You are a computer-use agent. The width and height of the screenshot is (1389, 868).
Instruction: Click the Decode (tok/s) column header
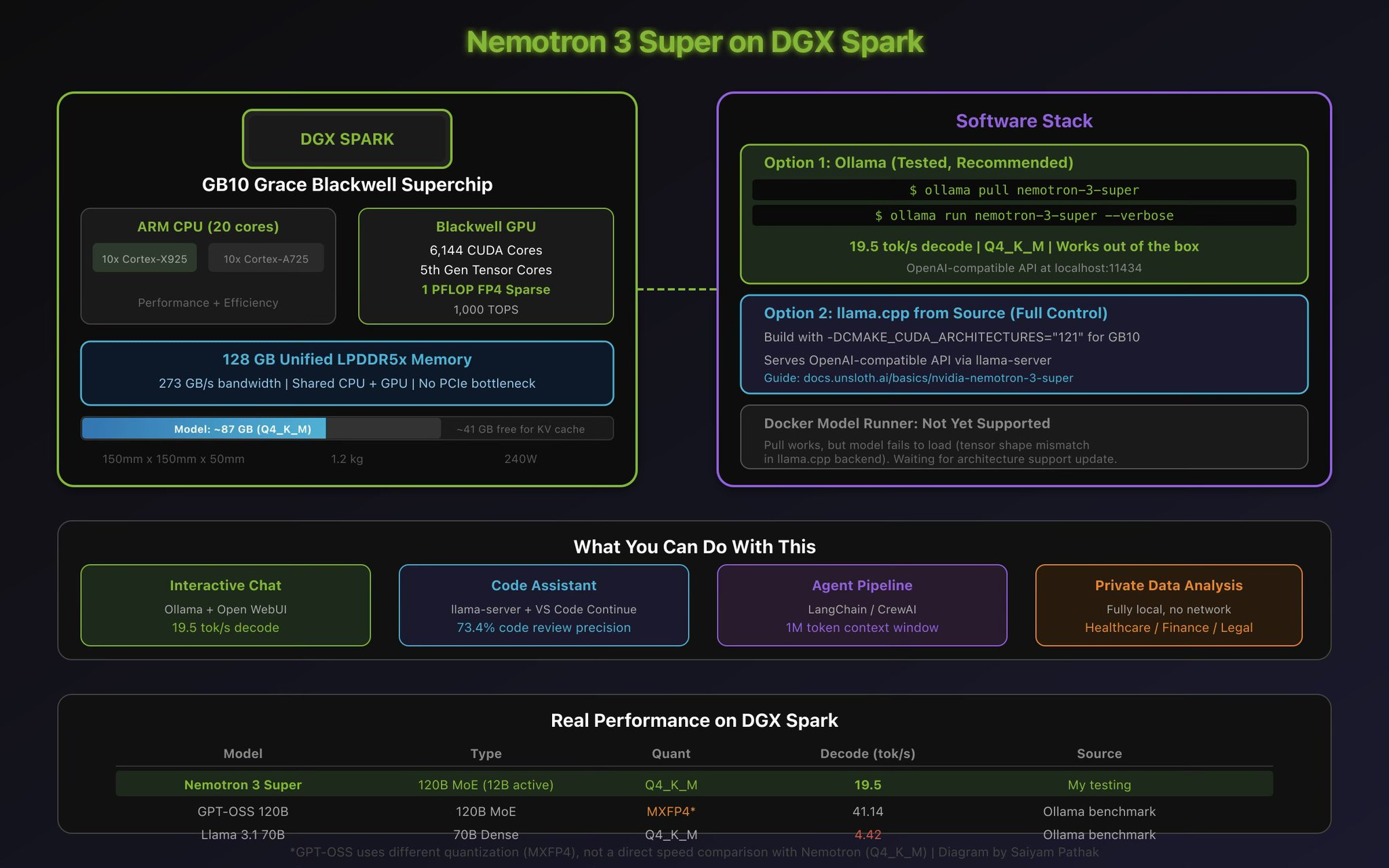coord(867,753)
